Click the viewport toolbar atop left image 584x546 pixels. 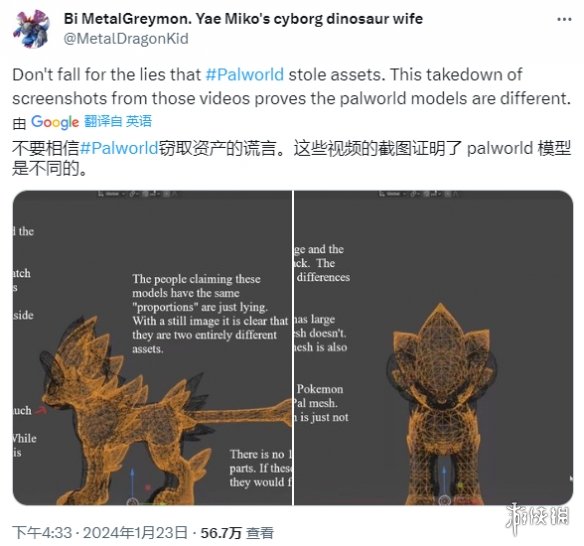click(x=137, y=194)
